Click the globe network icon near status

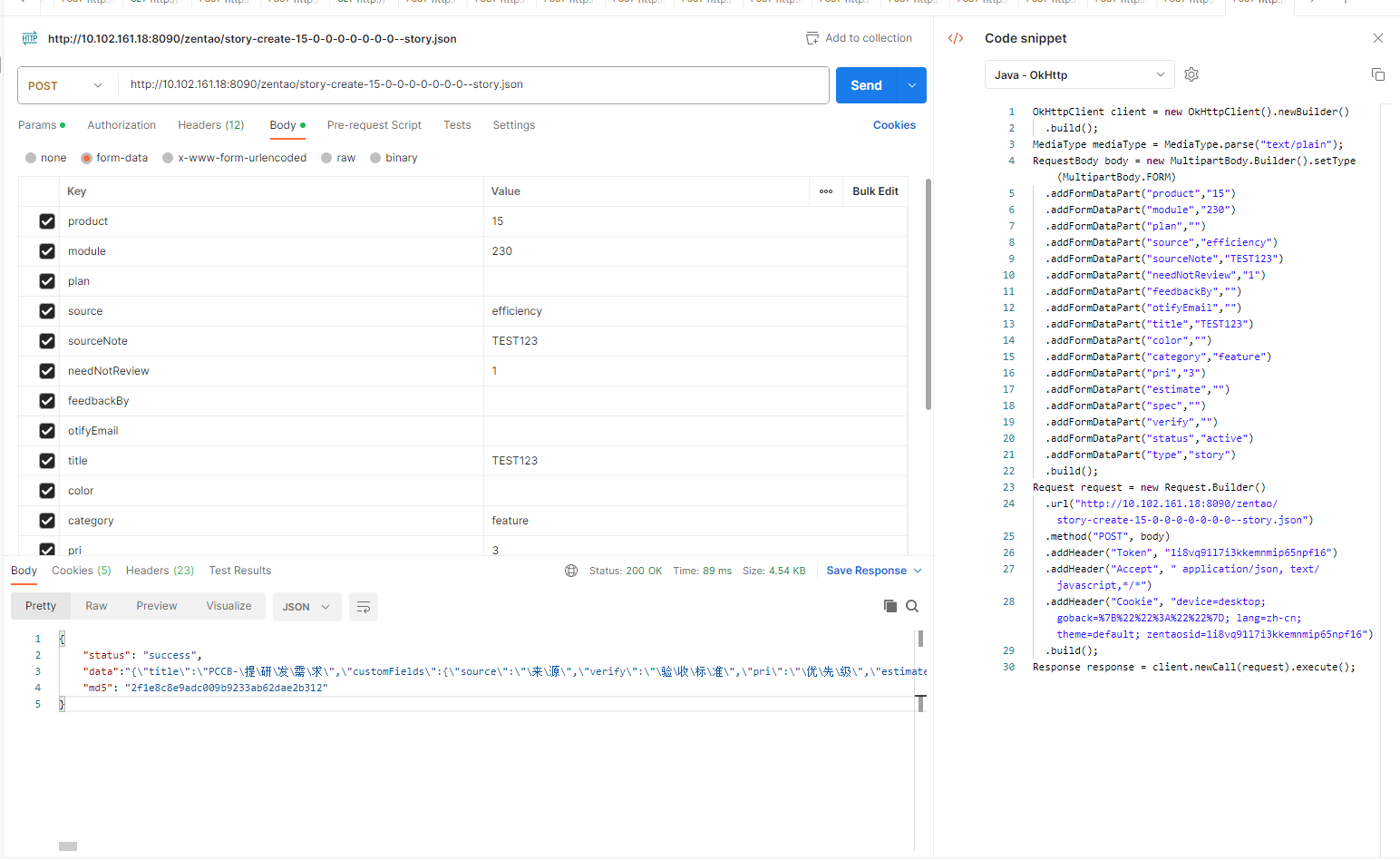pyautogui.click(x=571, y=571)
